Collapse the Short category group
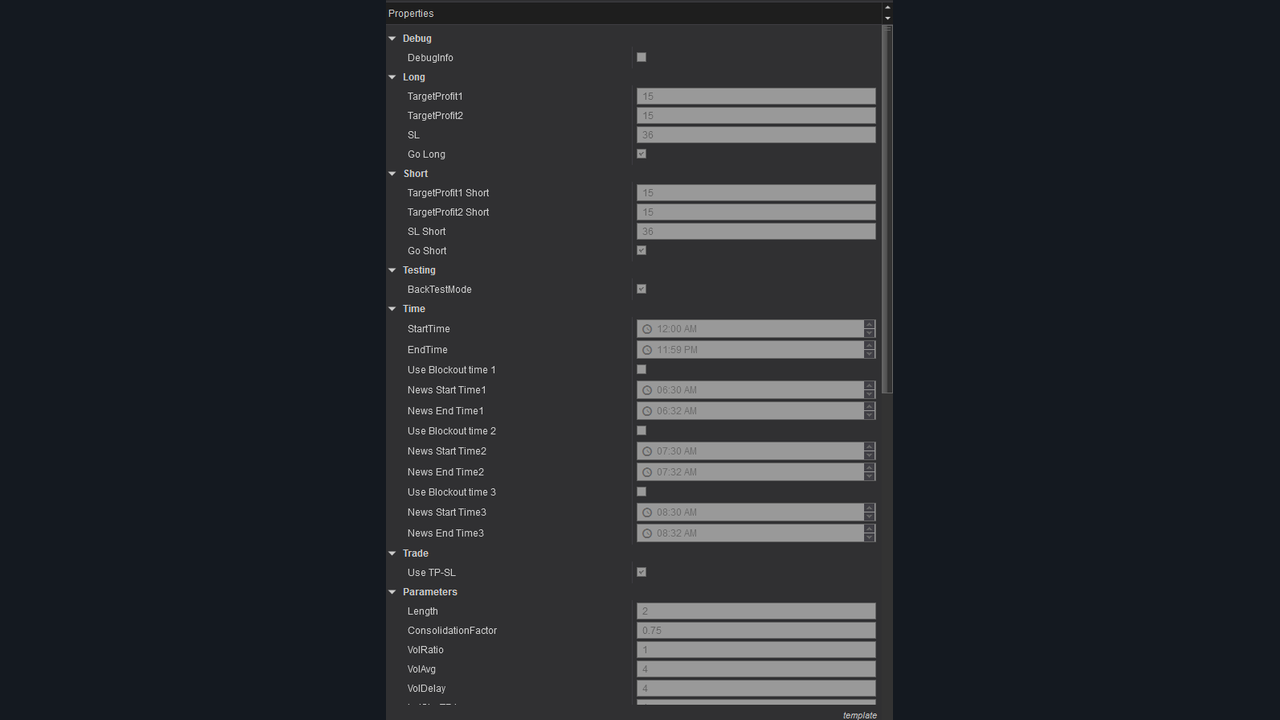1280x720 pixels. click(392, 174)
